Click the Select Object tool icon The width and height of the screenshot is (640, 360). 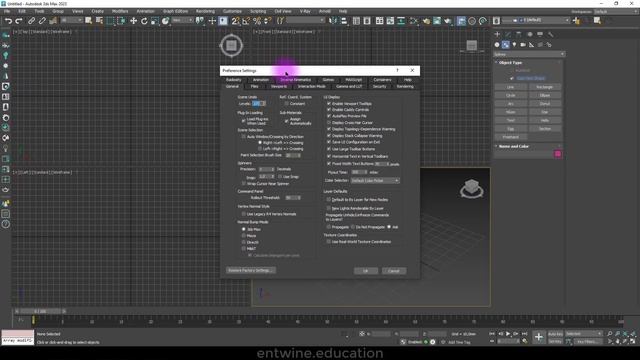pyautogui.click(x=88, y=21)
